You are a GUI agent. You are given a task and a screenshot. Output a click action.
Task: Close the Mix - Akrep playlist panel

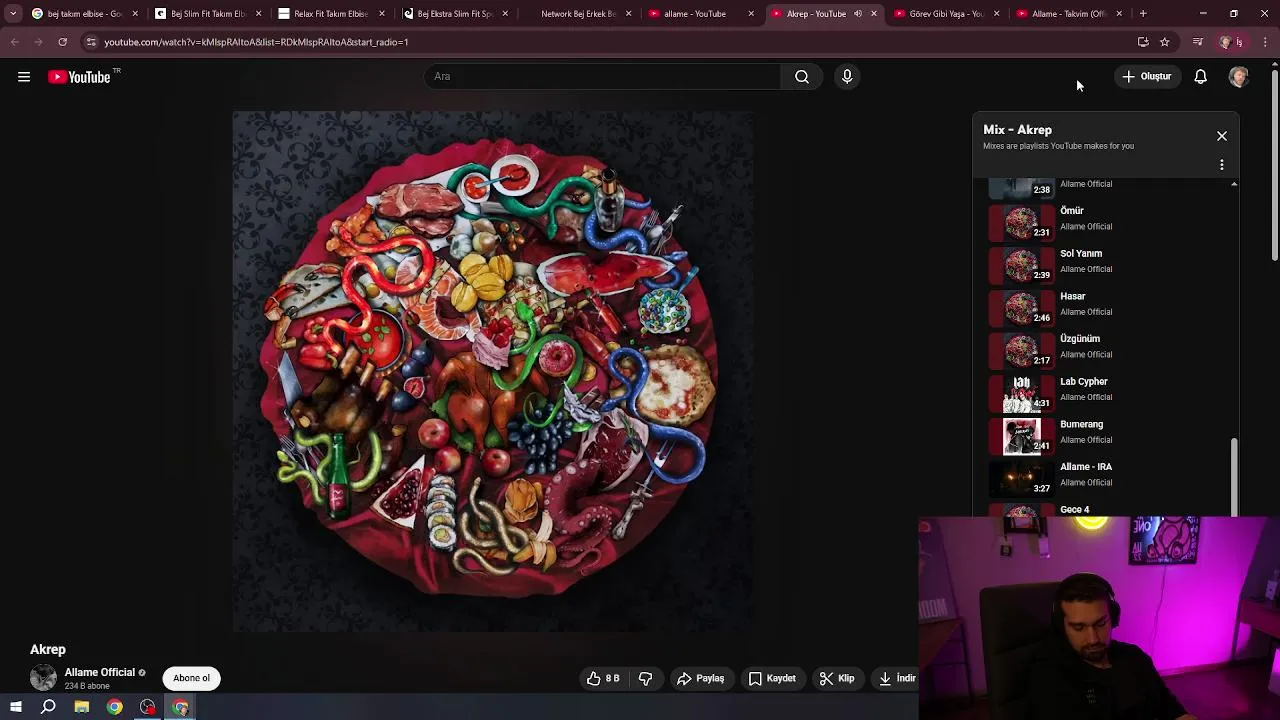[1222, 136]
